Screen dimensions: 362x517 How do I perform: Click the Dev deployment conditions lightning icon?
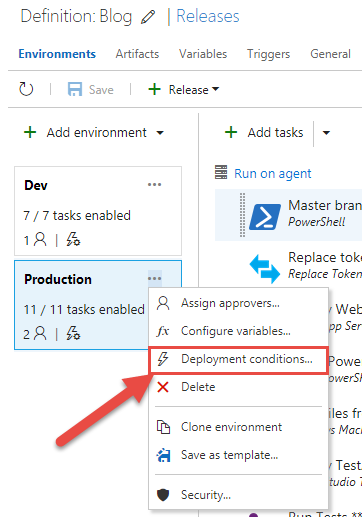(x=73, y=239)
